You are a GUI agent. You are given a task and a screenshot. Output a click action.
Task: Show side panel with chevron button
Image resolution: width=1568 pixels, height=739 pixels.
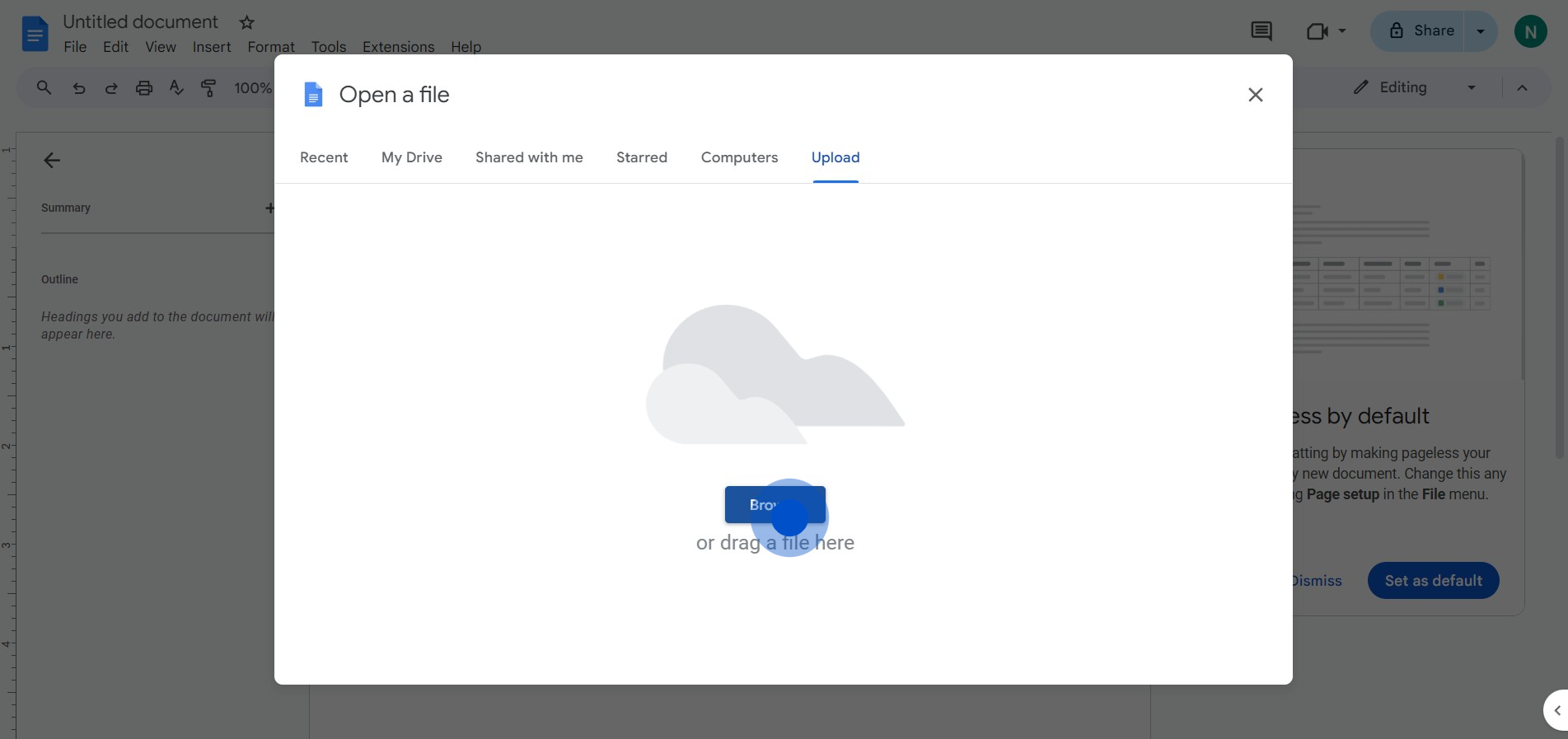coord(1556,710)
